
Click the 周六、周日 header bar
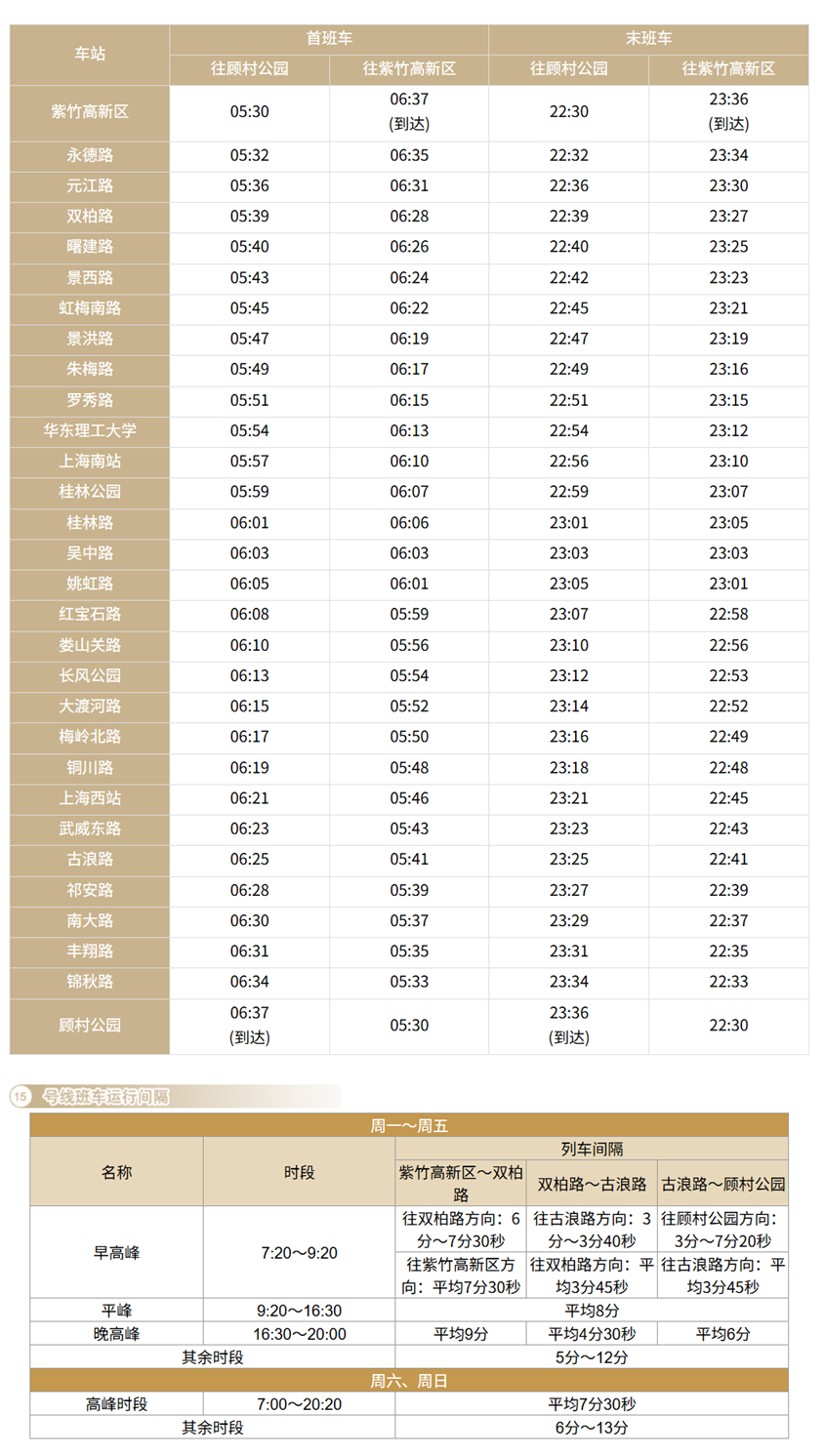pos(409,1381)
